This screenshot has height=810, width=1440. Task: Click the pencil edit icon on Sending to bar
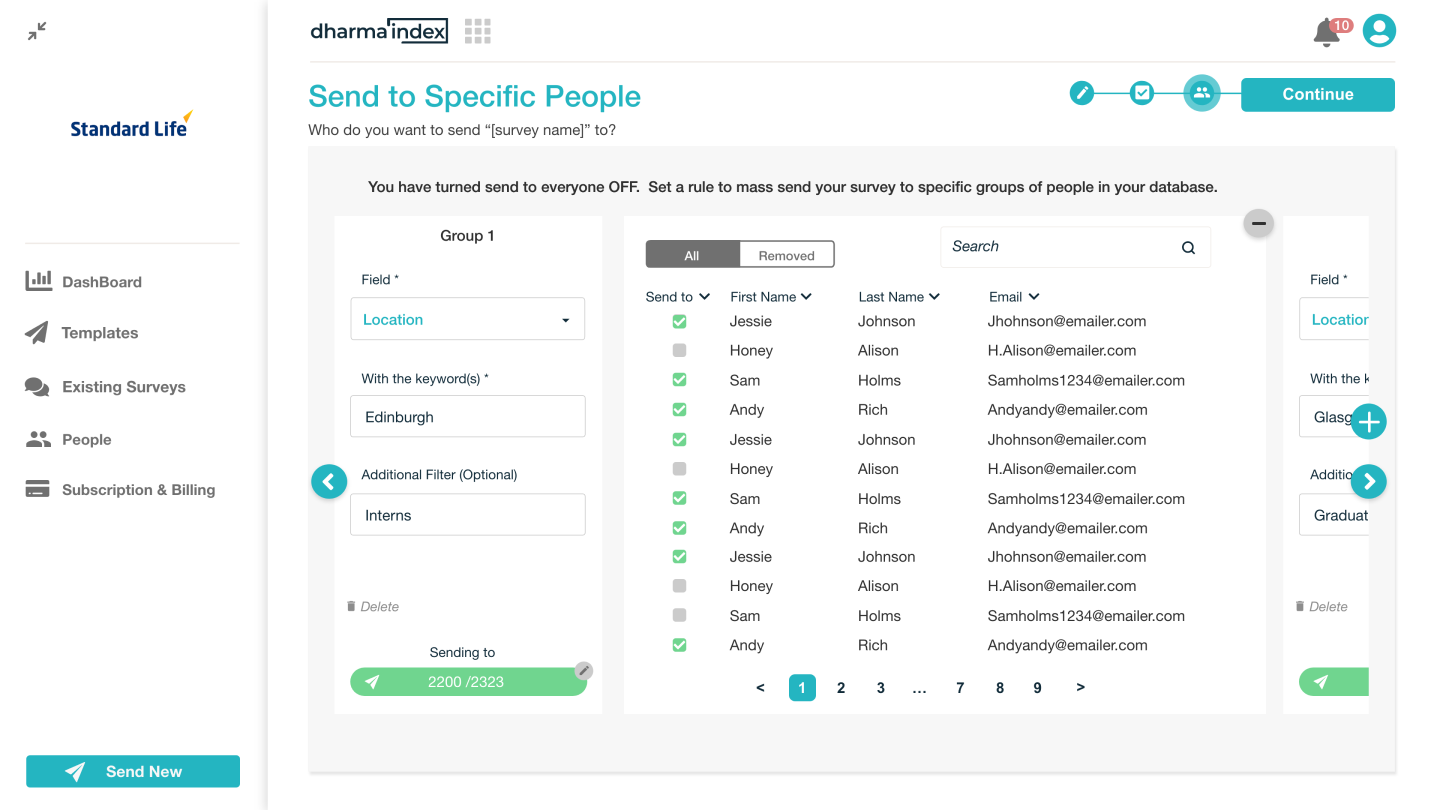coord(584,671)
